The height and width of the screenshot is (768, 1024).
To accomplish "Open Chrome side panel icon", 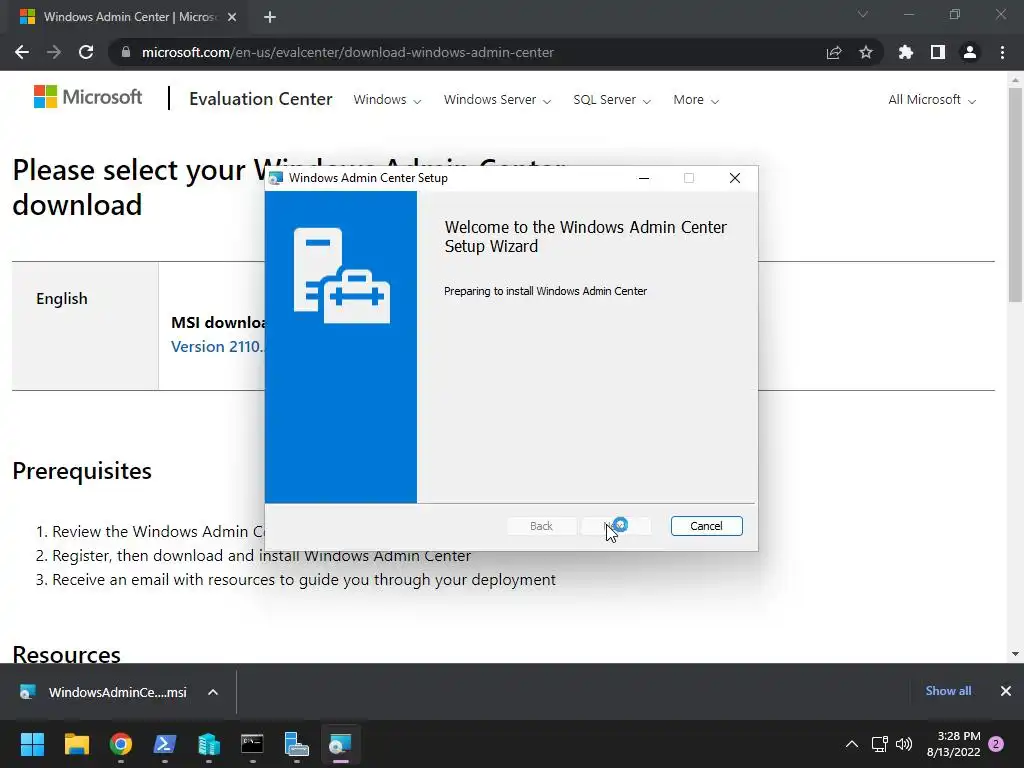I will click(938, 52).
